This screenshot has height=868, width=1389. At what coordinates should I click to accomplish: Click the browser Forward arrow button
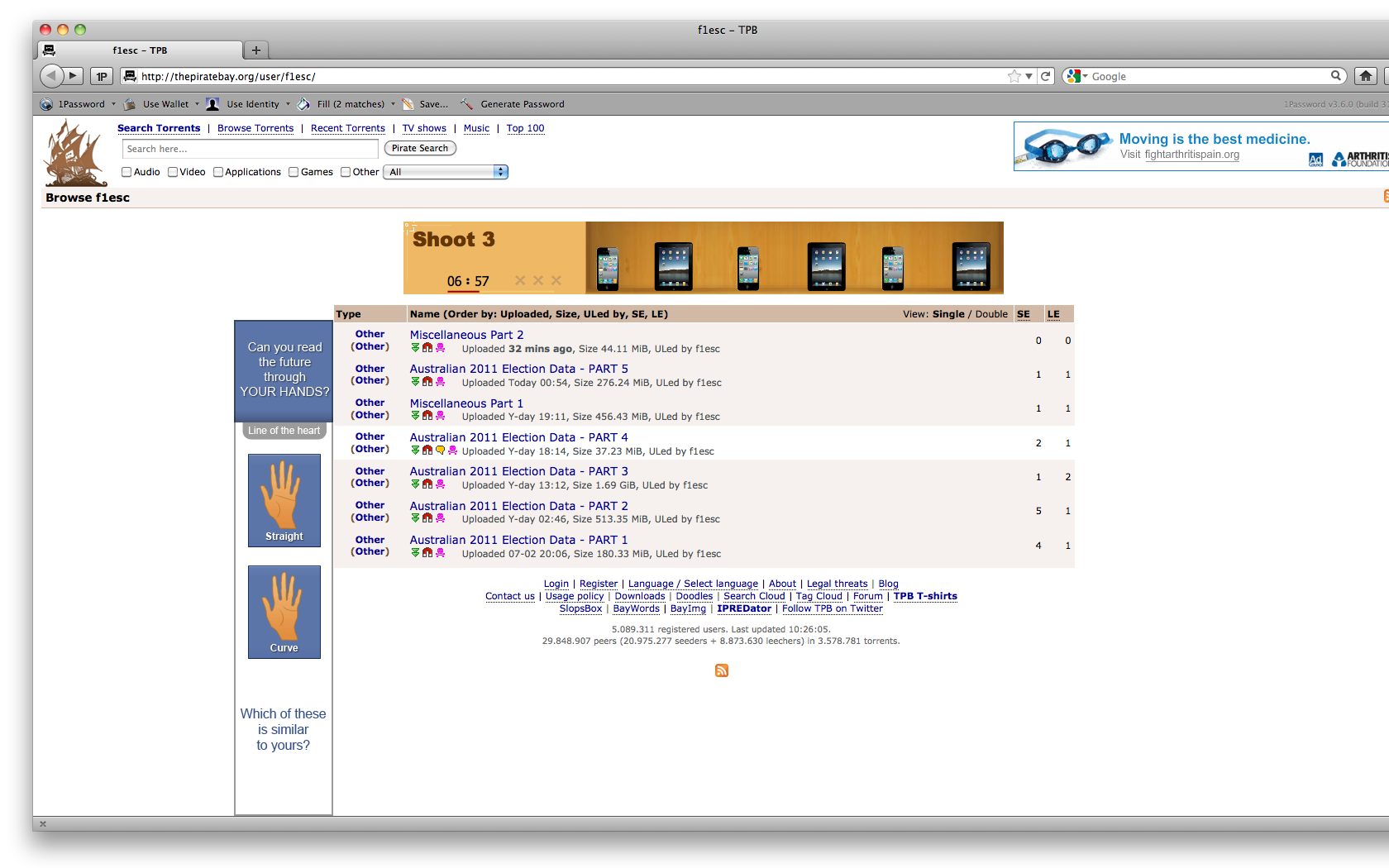(74, 76)
